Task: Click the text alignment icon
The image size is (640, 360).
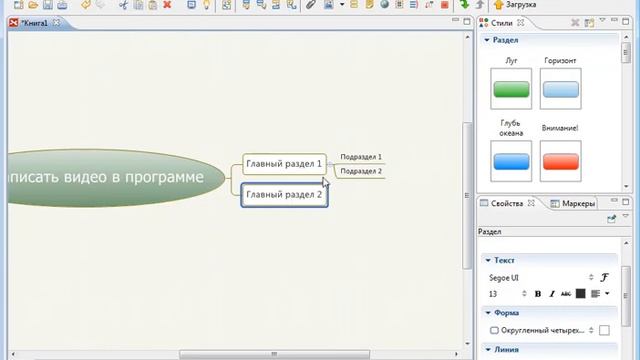Action: point(596,293)
